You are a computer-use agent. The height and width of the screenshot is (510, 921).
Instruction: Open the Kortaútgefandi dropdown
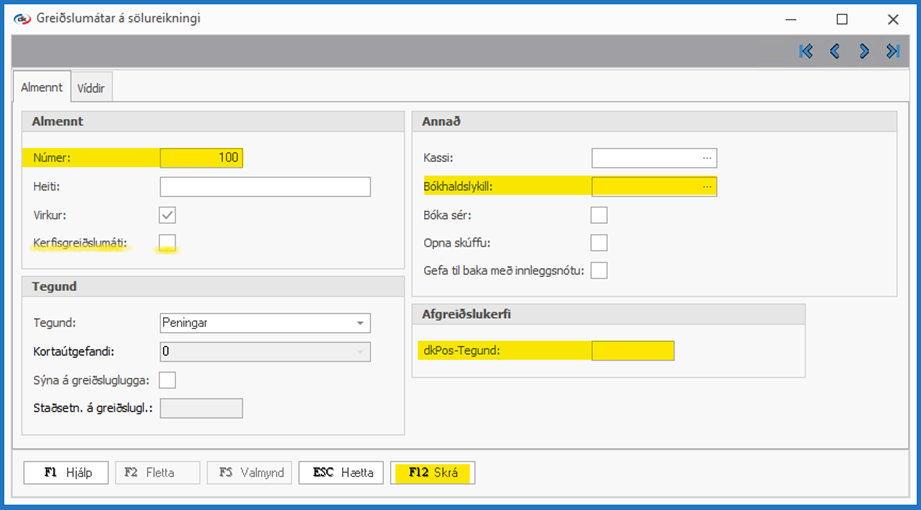click(x=359, y=351)
